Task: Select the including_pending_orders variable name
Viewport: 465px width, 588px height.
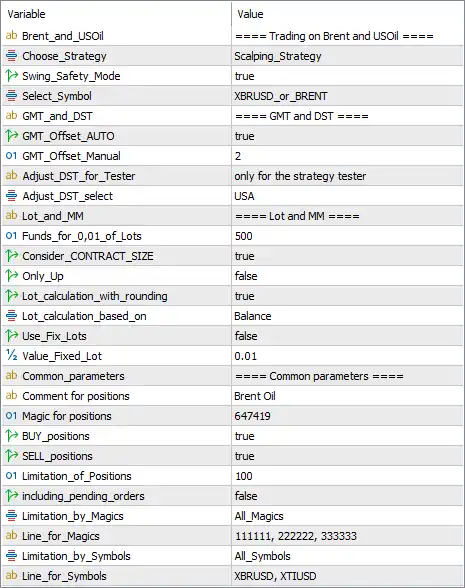Action: coord(83,496)
